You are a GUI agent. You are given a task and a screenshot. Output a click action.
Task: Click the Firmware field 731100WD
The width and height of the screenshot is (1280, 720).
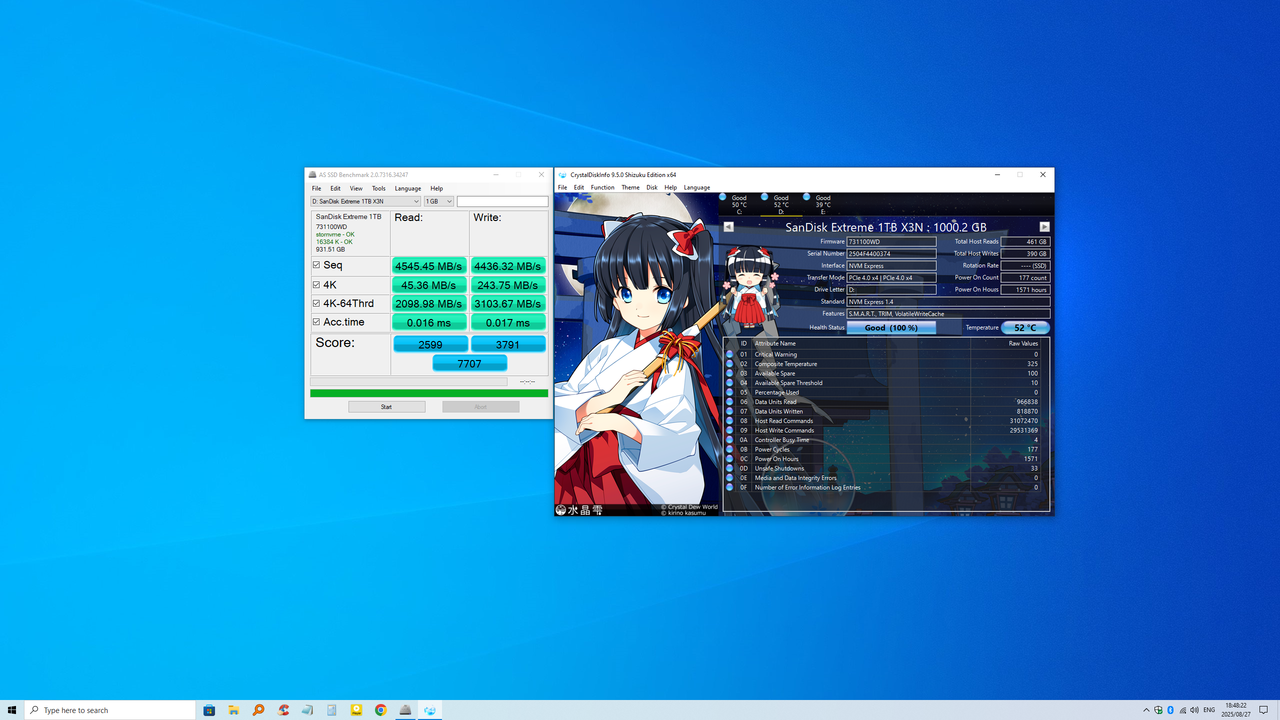[891, 242]
